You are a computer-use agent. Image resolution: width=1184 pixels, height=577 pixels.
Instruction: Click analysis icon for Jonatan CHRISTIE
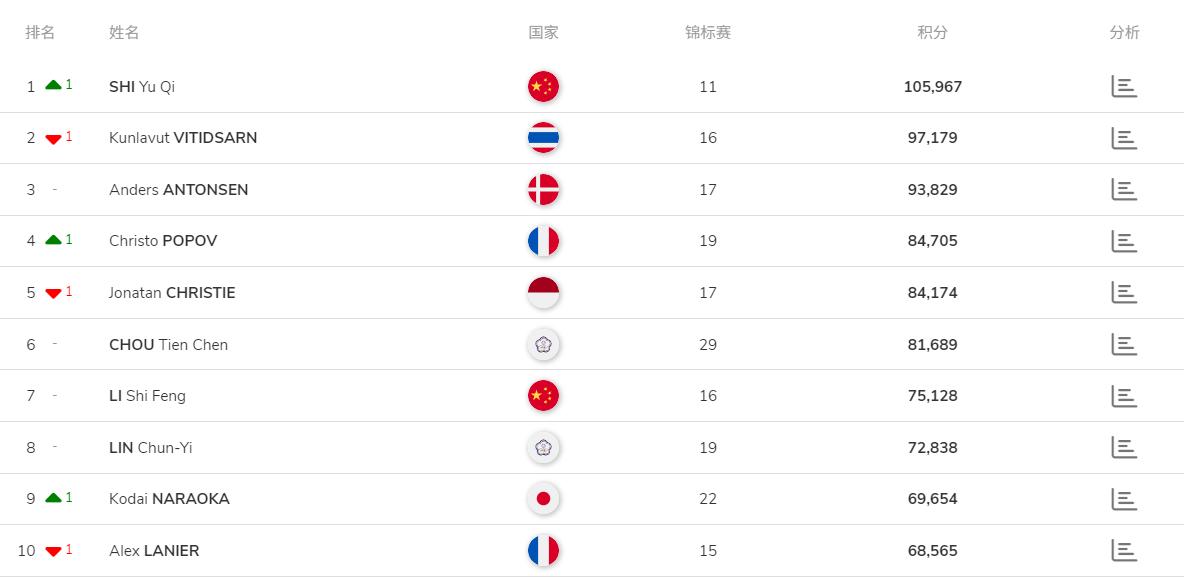coord(1124,292)
